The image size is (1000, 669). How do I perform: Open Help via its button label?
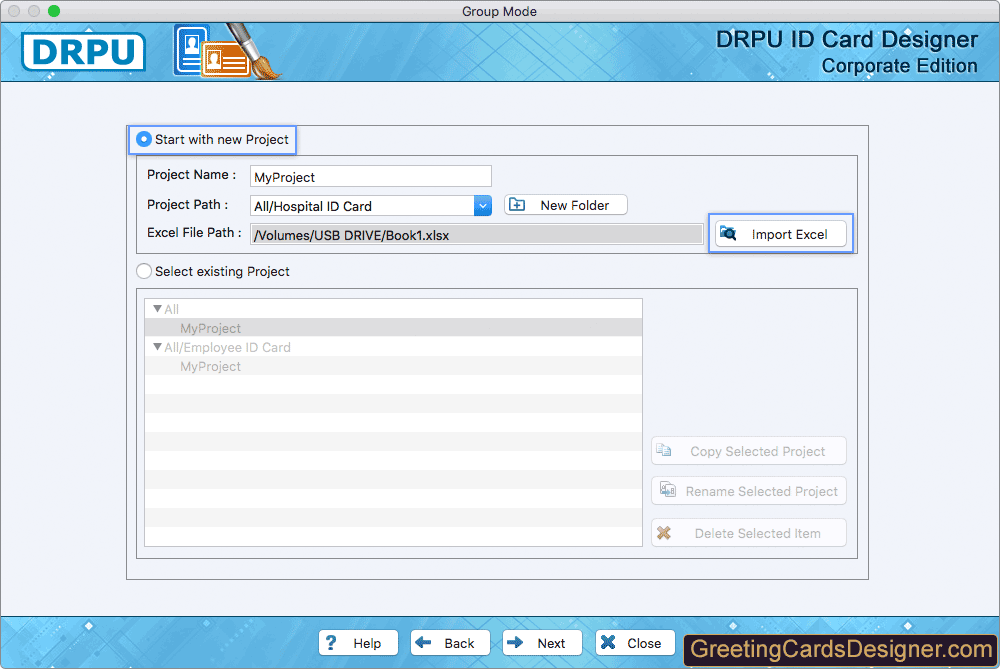367,643
